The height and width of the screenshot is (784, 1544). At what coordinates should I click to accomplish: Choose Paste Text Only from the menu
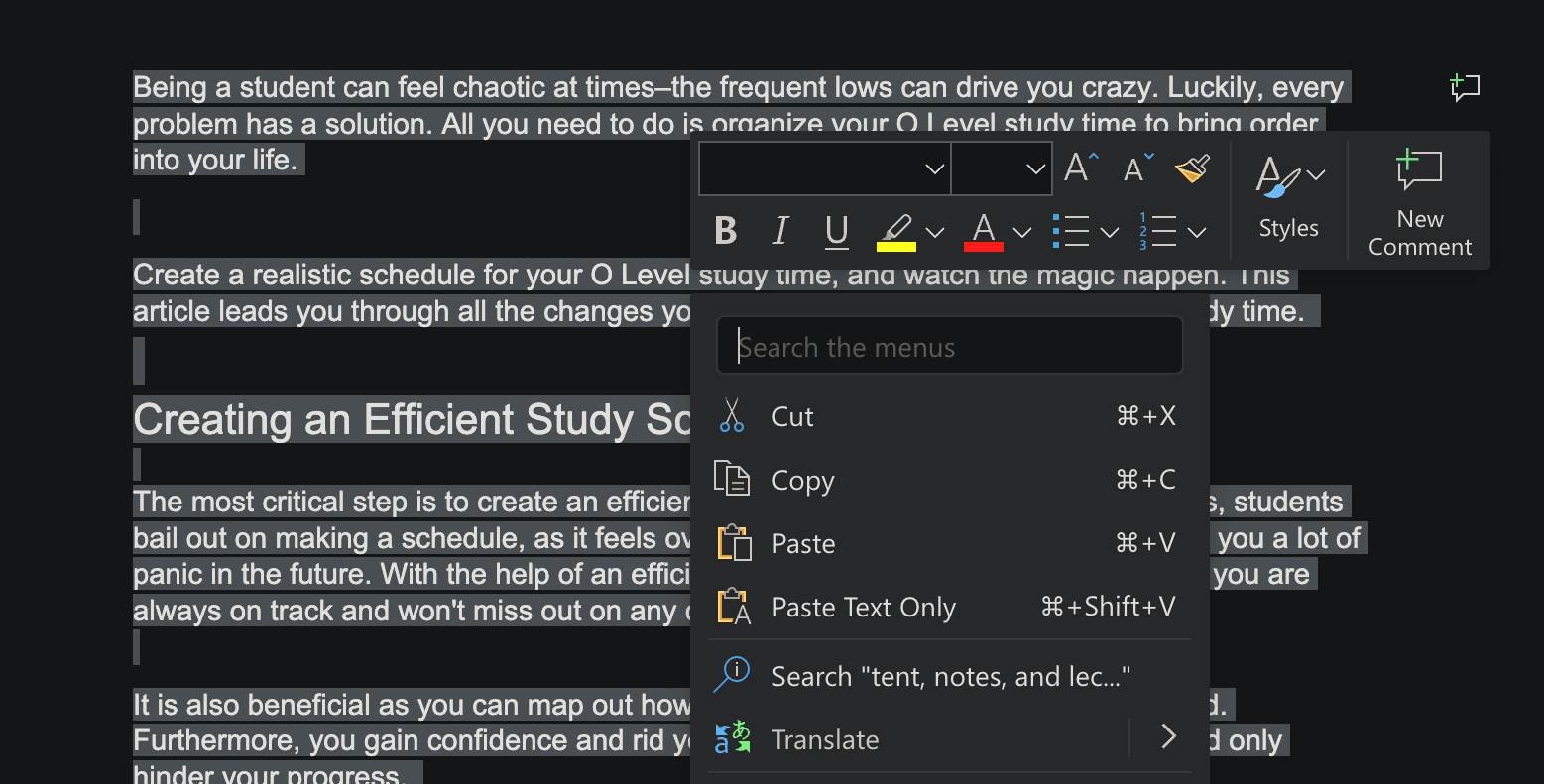tap(863, 607)
